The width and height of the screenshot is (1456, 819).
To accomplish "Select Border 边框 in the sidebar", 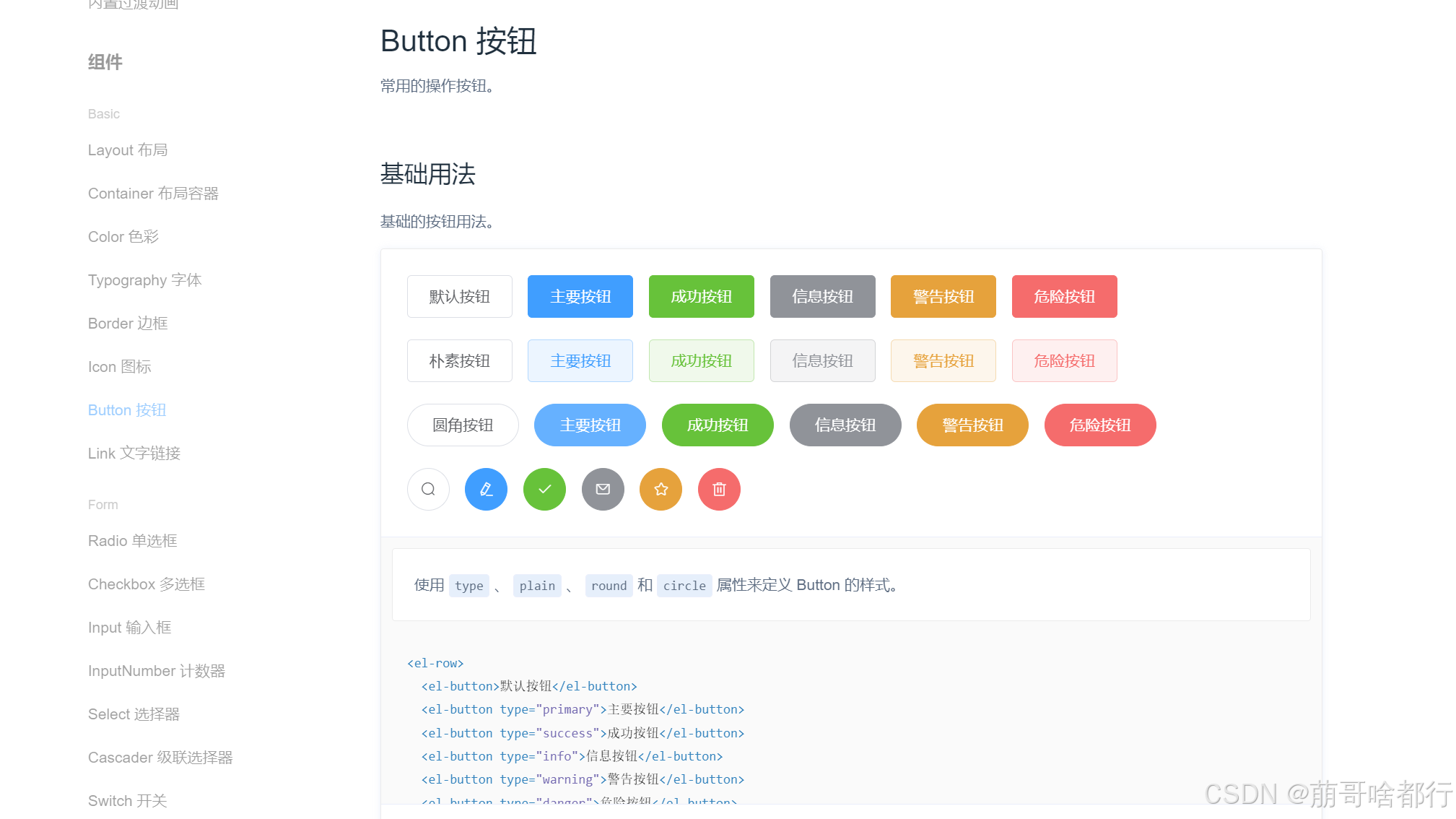I will pos(128,324).
